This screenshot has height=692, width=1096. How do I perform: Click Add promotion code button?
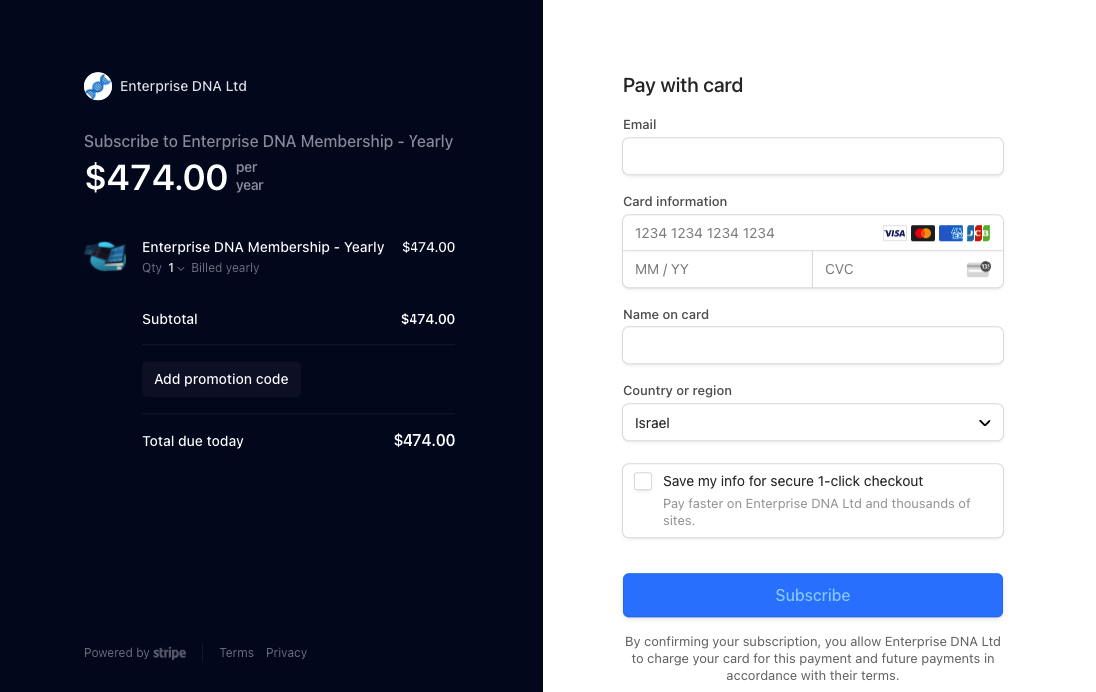(222, 379)
